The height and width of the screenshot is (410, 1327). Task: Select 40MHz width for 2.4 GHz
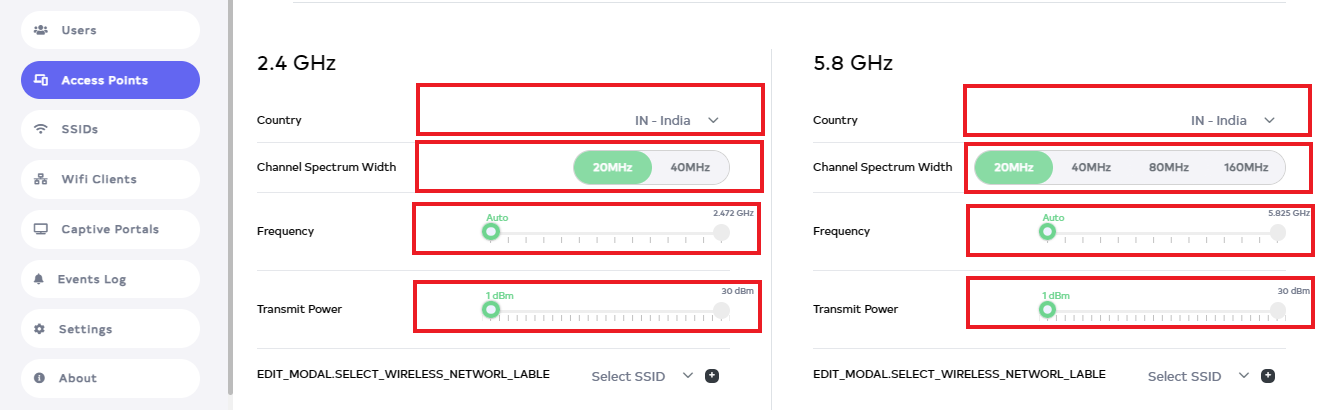690,167
